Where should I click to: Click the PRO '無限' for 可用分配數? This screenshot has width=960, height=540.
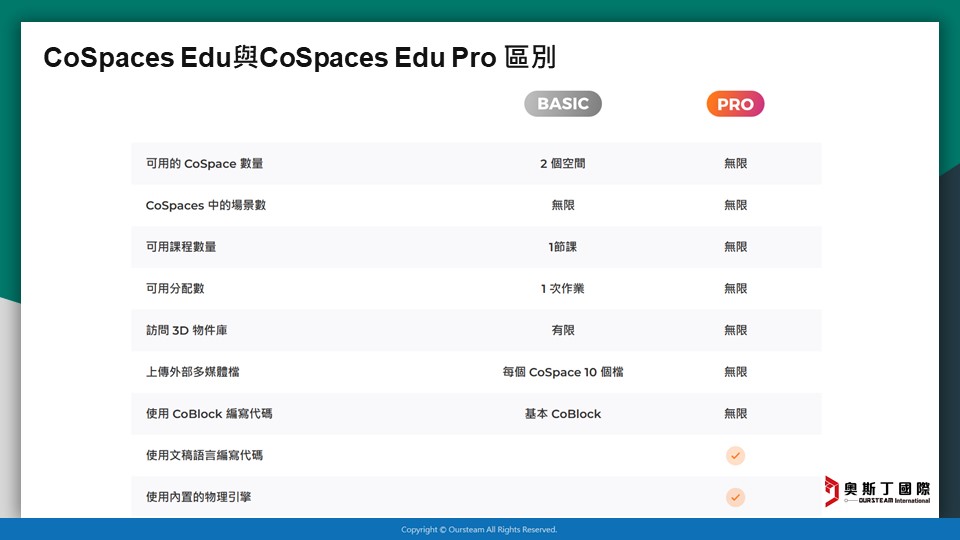[x=735, y=288]
